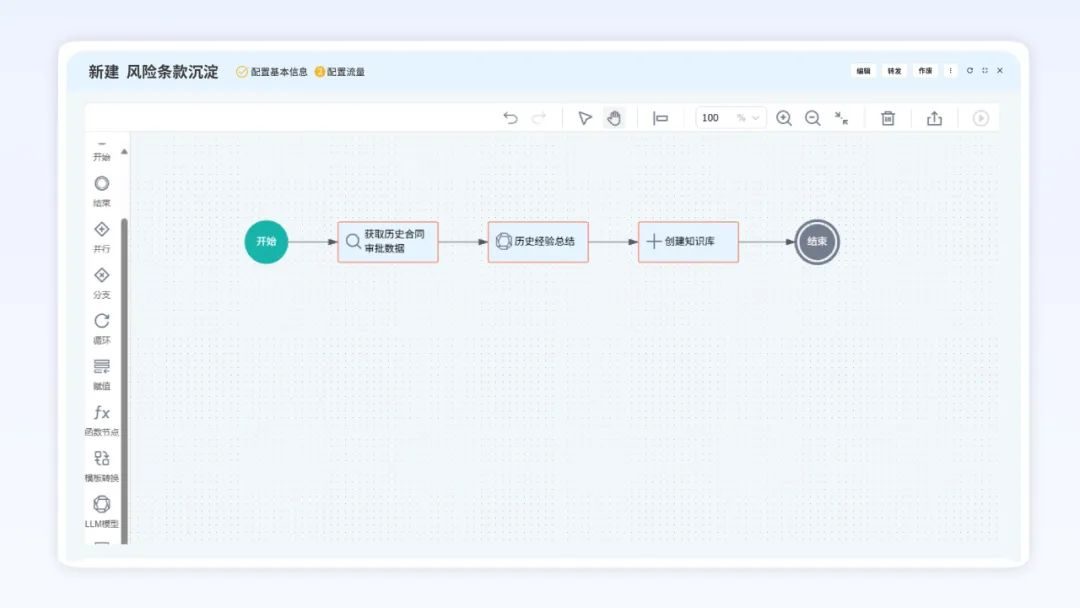Screen dimensions: 1080x608
Task: Undo the last canvas action
Action: click(x=510, y=118)
